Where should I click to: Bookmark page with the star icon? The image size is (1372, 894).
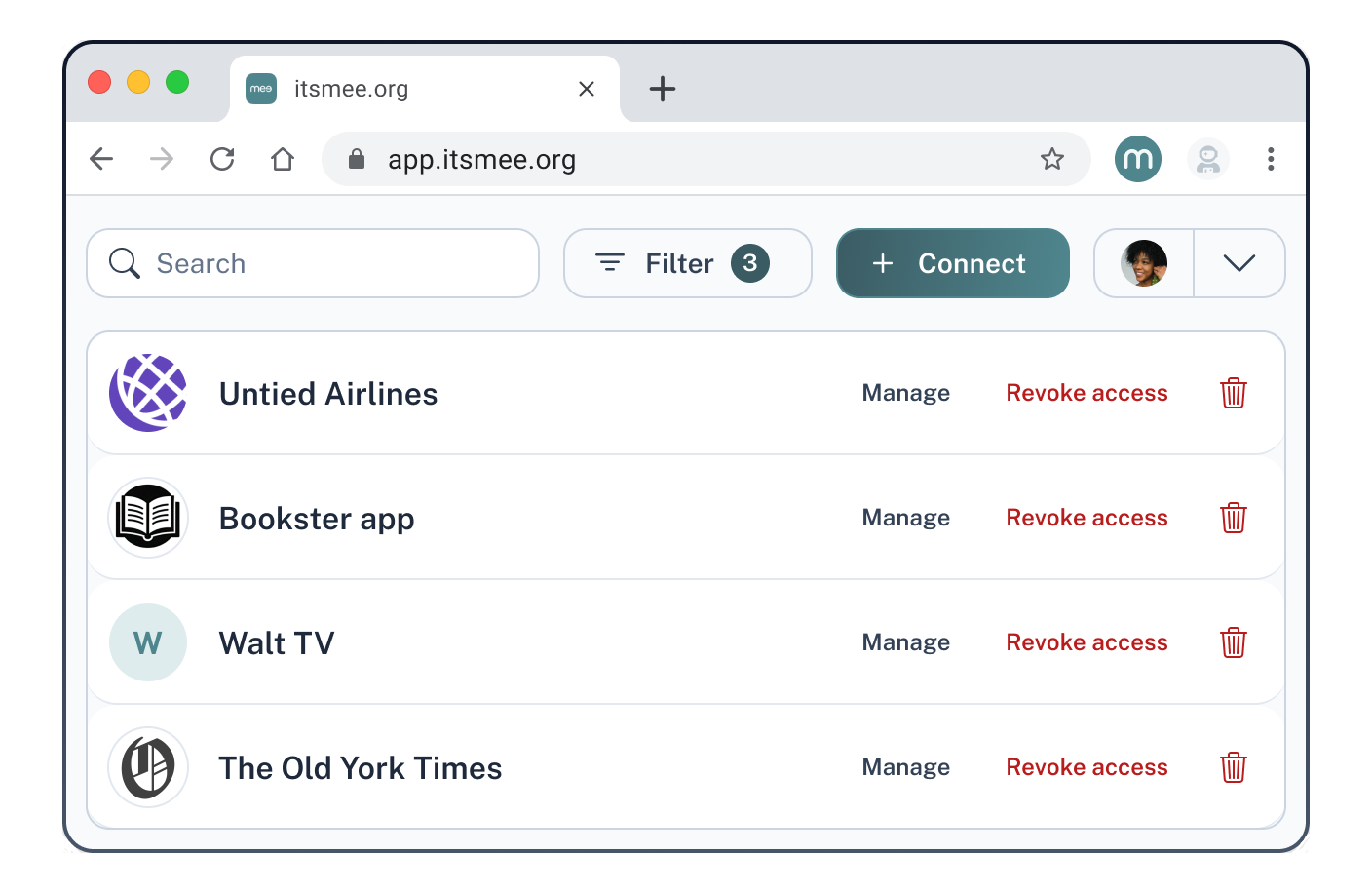coord(1052,159)
